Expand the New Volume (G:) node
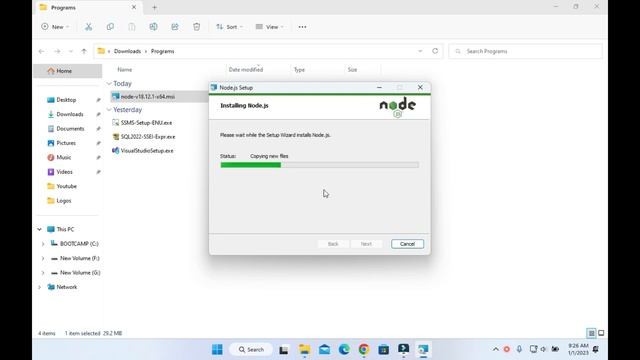Image resolution: width=640 pixels, height=360 pixels. (43, 273)
